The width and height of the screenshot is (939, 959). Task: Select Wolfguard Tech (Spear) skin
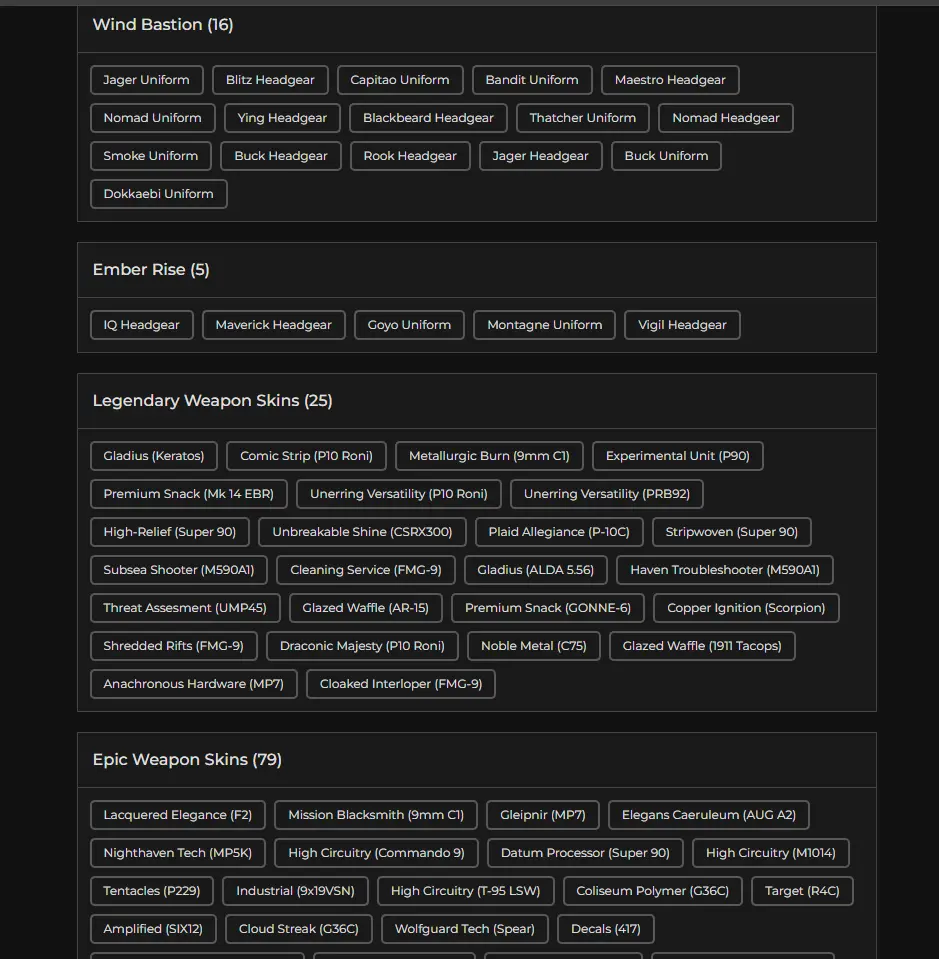coord(464,929)
